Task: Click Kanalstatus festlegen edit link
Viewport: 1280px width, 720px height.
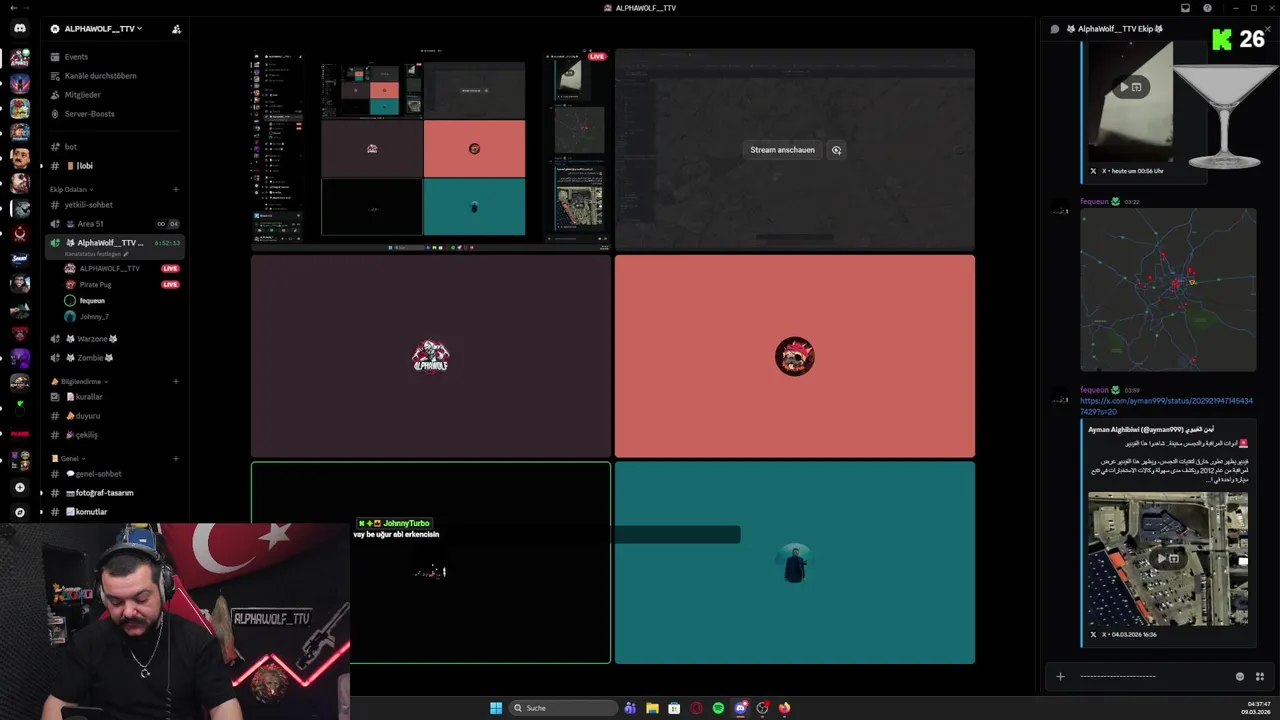Action: 97,254
